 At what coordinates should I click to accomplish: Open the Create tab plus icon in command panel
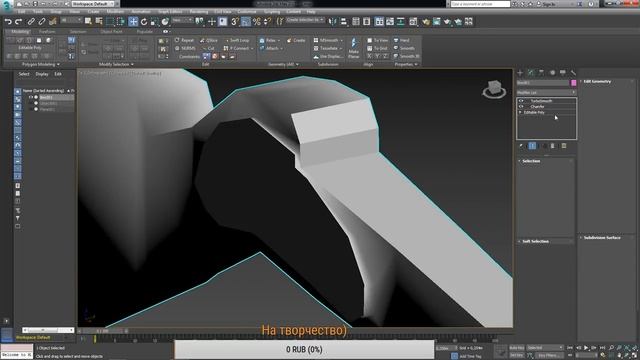(520, 73)
